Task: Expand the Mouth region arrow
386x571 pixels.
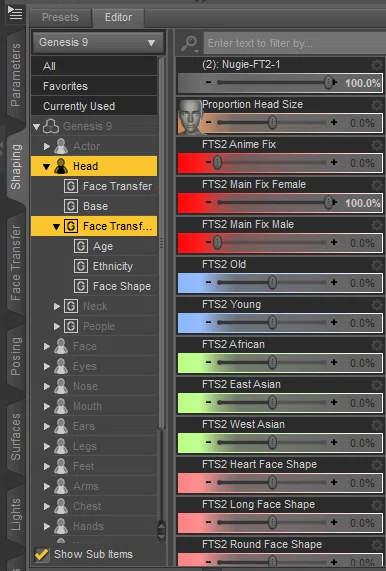Action: click(x=47, y=406)
